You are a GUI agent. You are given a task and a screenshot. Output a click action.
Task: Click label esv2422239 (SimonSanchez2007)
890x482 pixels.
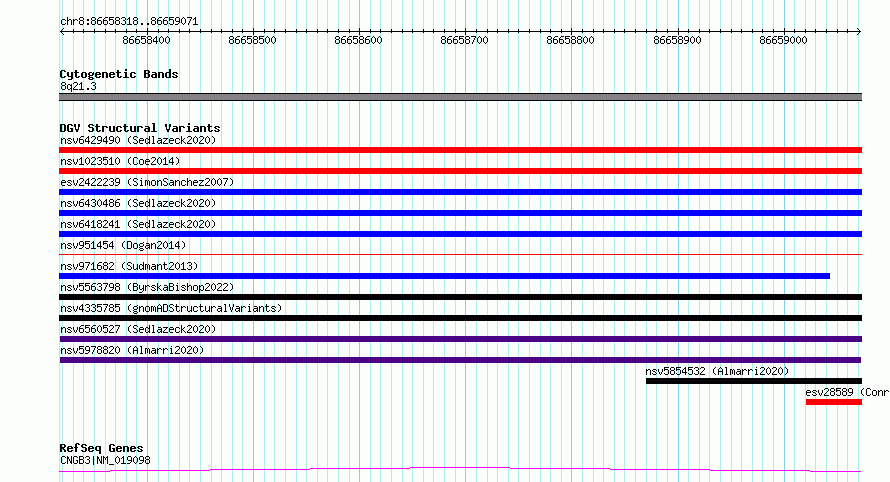147,182
